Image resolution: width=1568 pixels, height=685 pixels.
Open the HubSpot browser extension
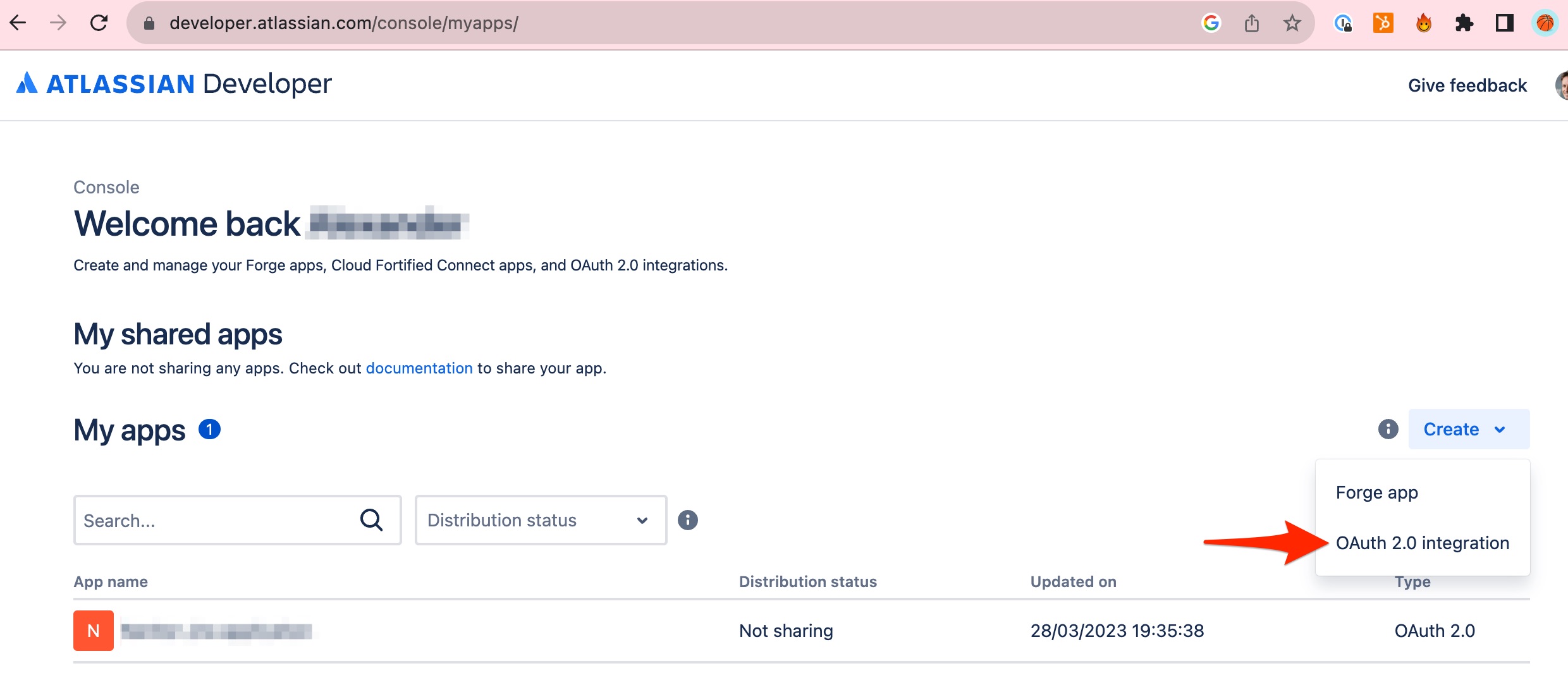1383,23
